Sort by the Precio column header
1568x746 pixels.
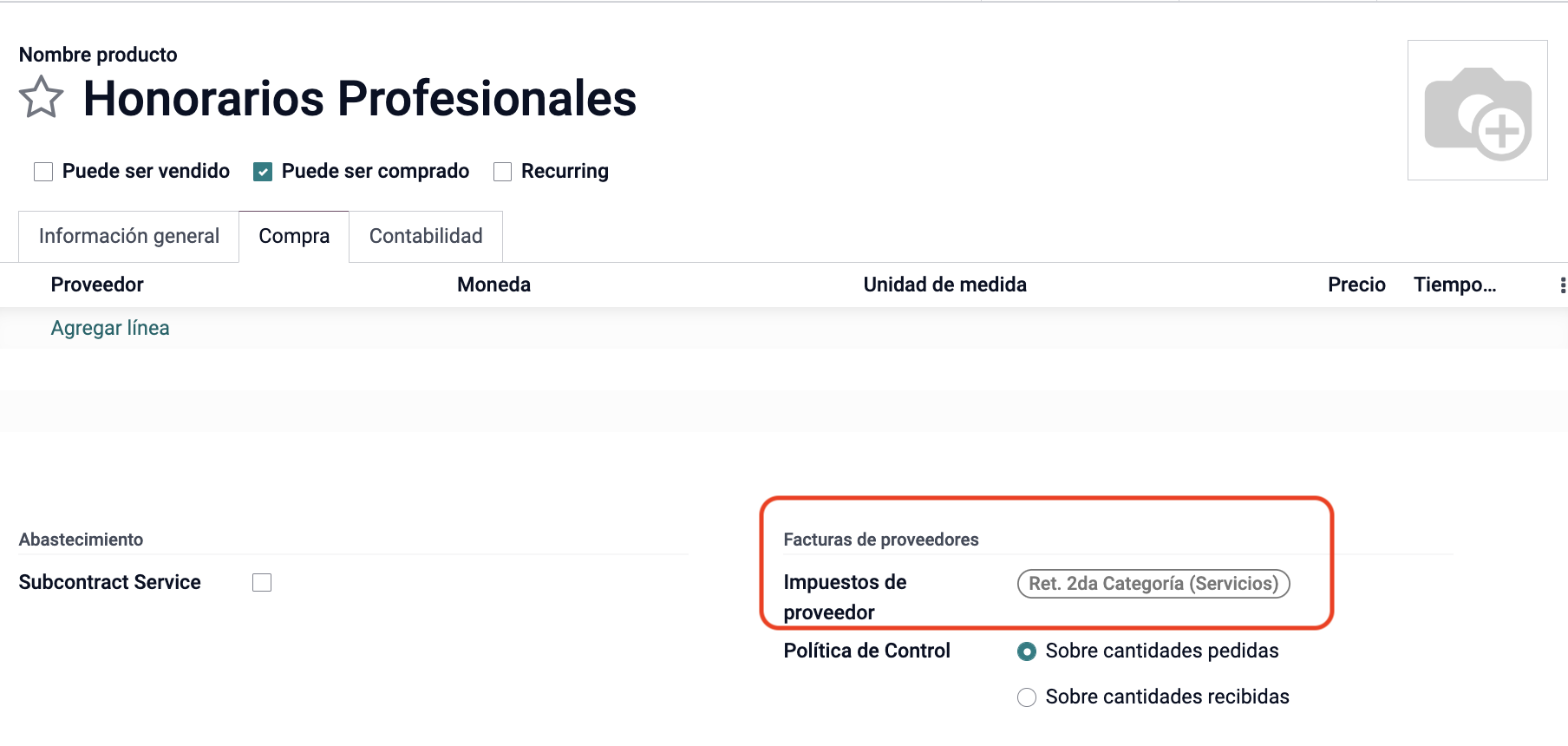pos(1356,285)
